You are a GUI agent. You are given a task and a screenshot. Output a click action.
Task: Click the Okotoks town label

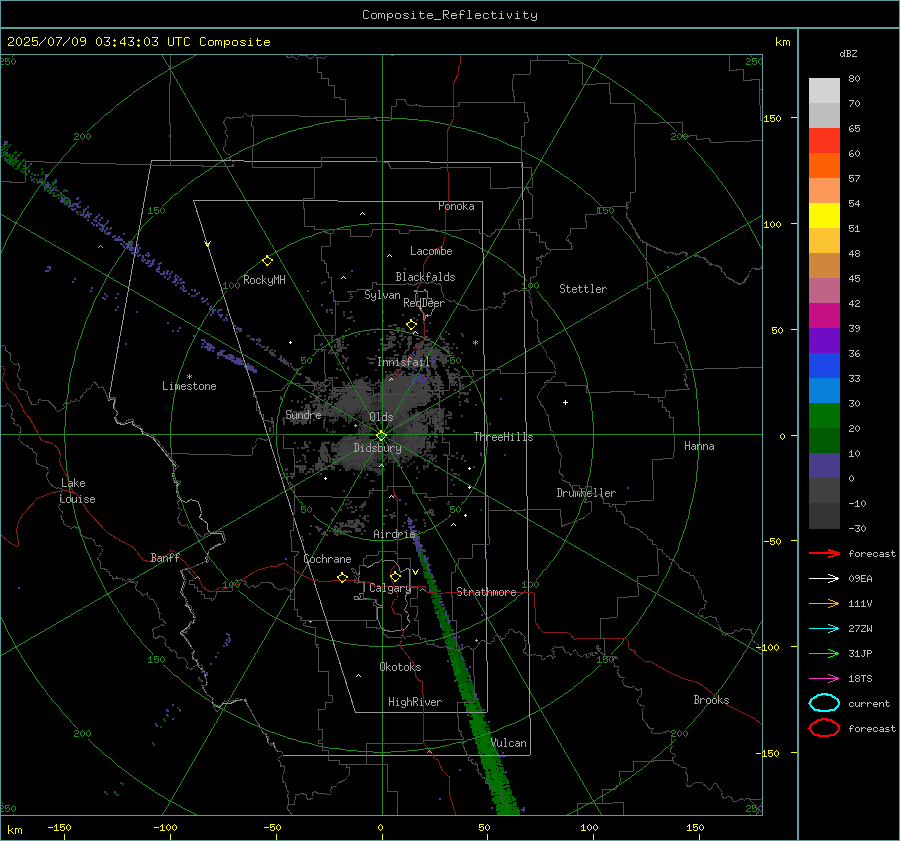coord(400,667)
